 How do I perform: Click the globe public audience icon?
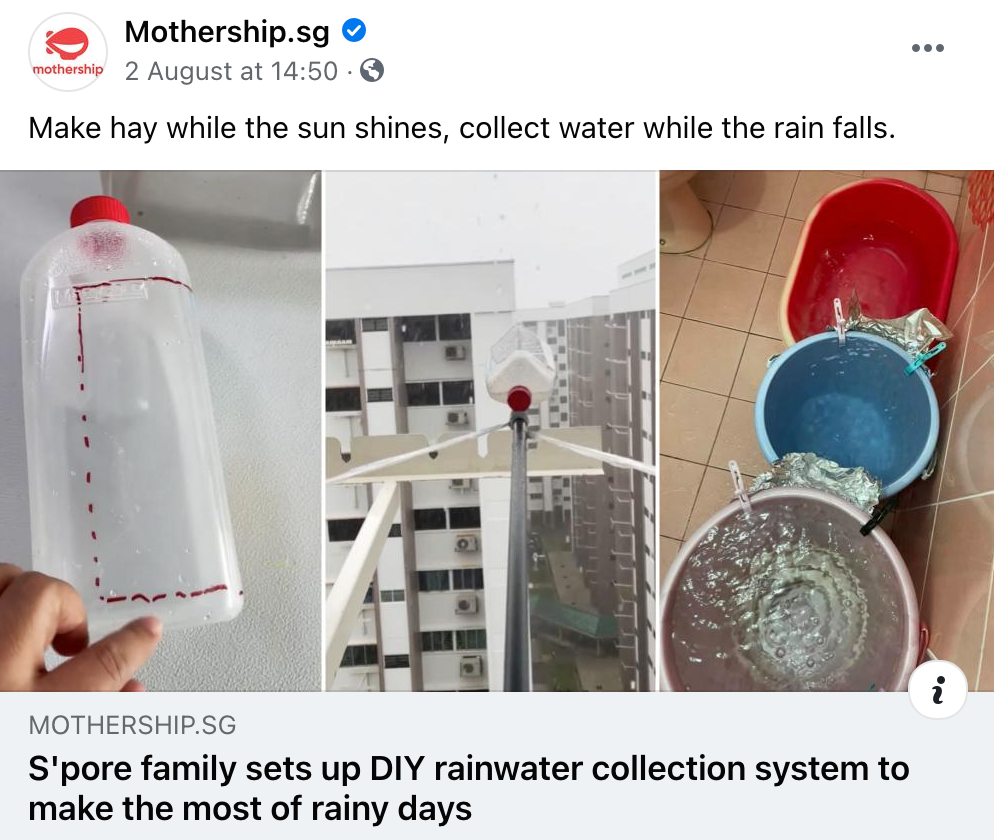click(x=372, y=70)
